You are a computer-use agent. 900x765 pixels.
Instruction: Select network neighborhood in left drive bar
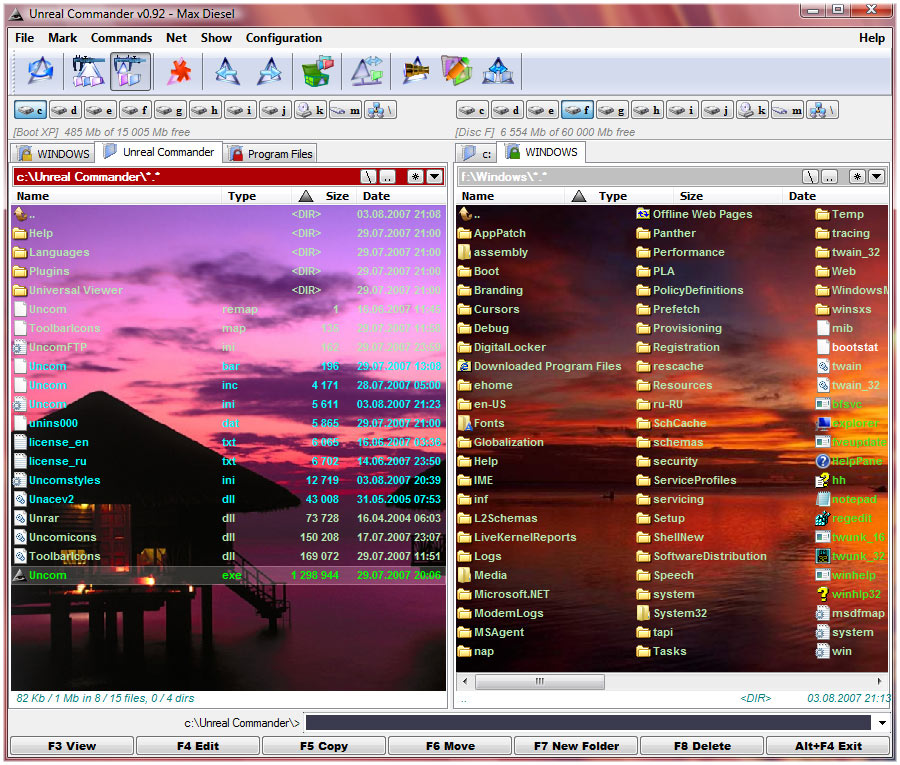381,110
